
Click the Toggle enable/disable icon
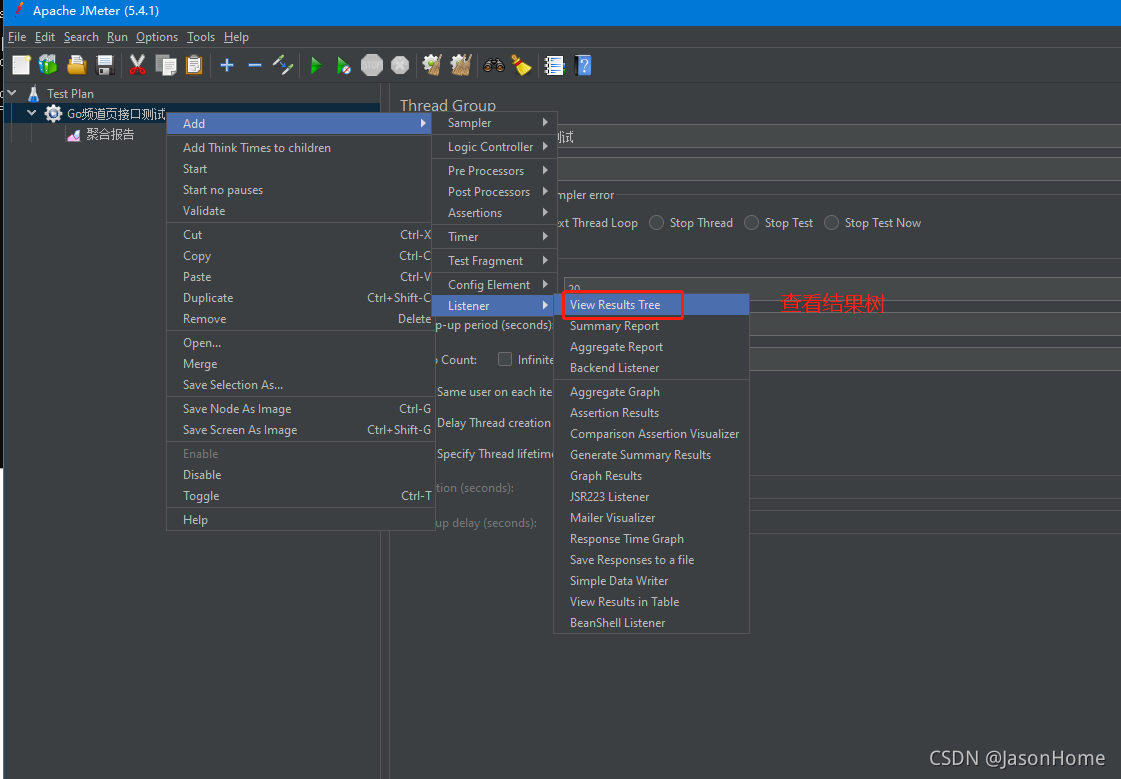(283, 65)
